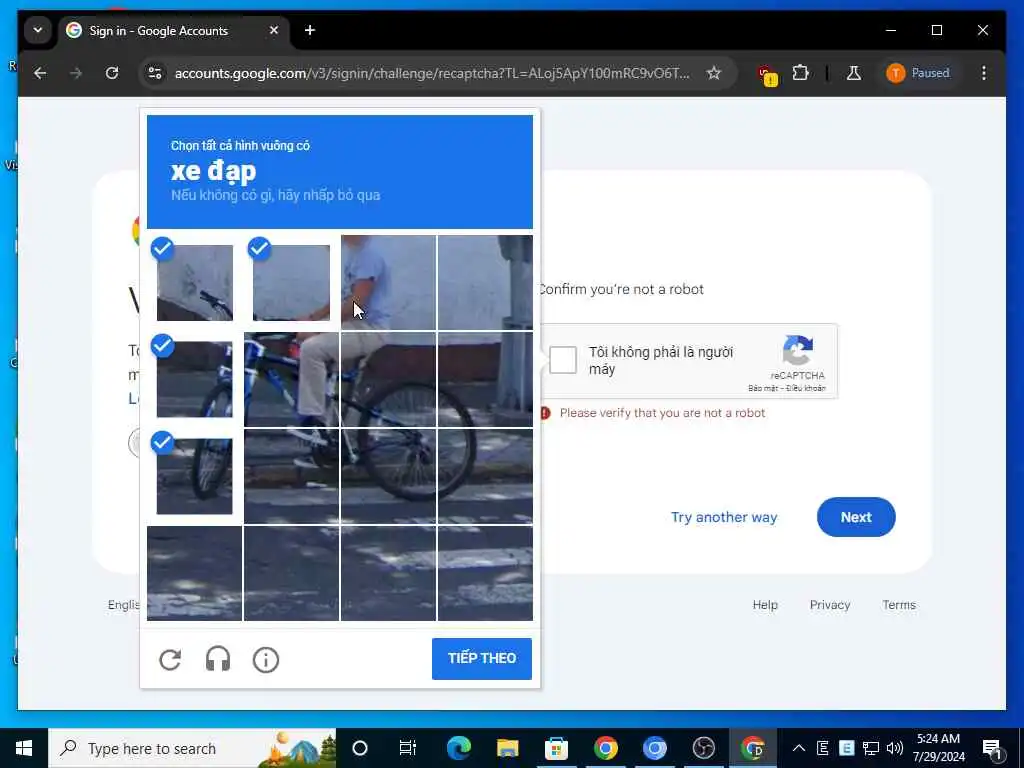1024x768 pixels.
Task: Click the TIẾP THEO button
Action: tap(482, 658)
